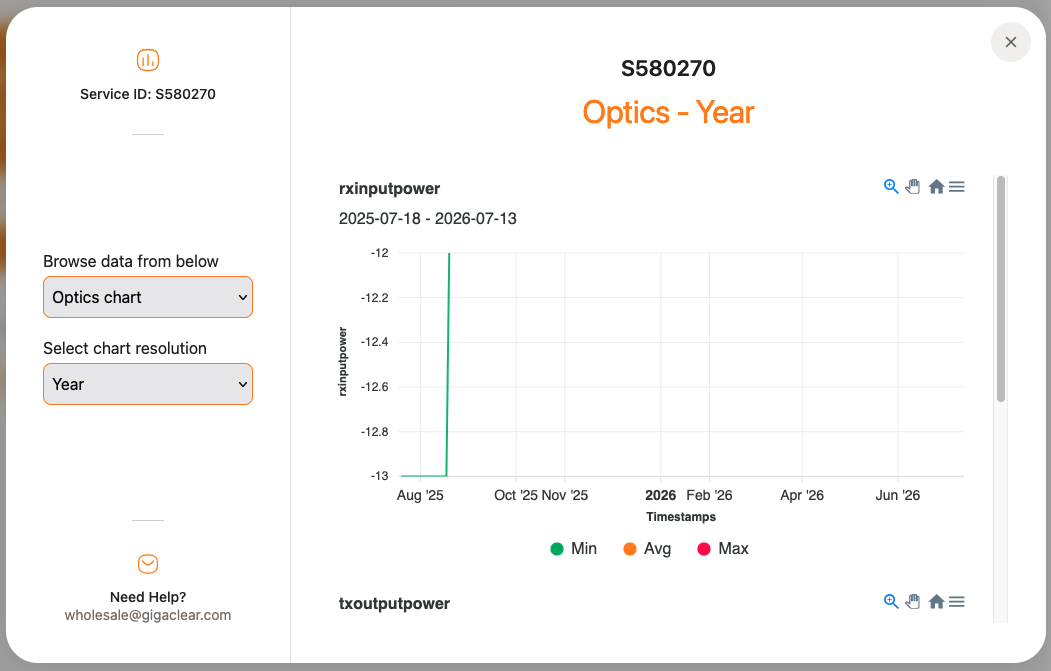
Task: Toggle the Min series legend
Action: (573, 548)
